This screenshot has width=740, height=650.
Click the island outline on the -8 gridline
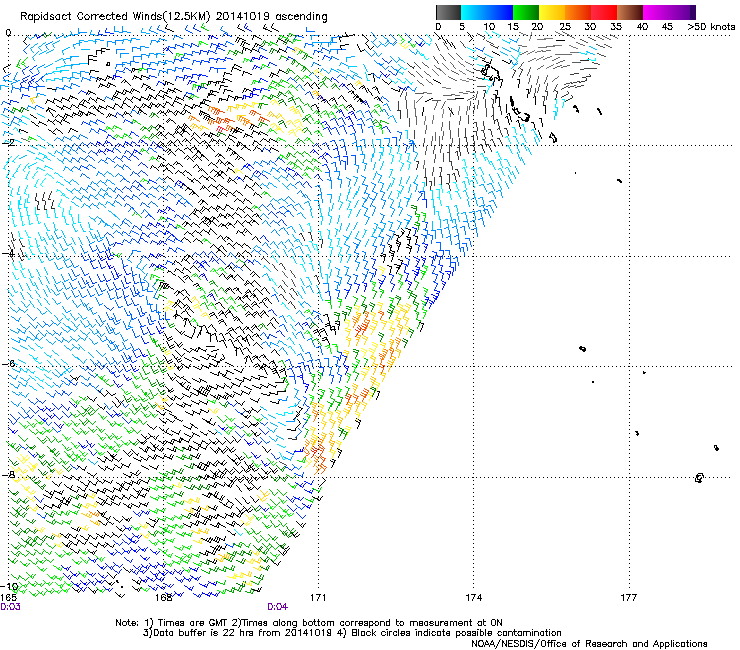point(699,478)
